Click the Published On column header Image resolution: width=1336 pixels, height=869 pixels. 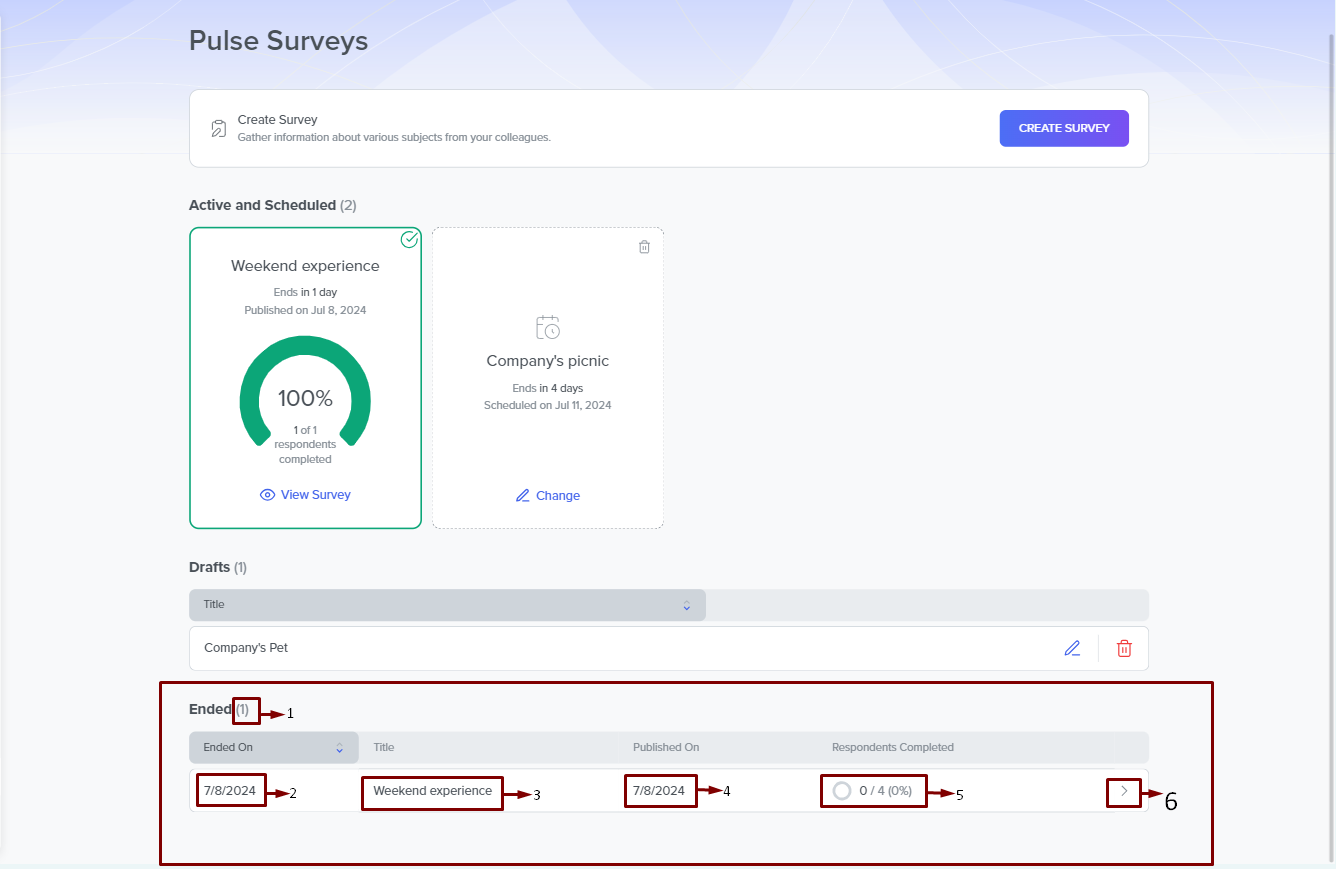tap(665, 748)
